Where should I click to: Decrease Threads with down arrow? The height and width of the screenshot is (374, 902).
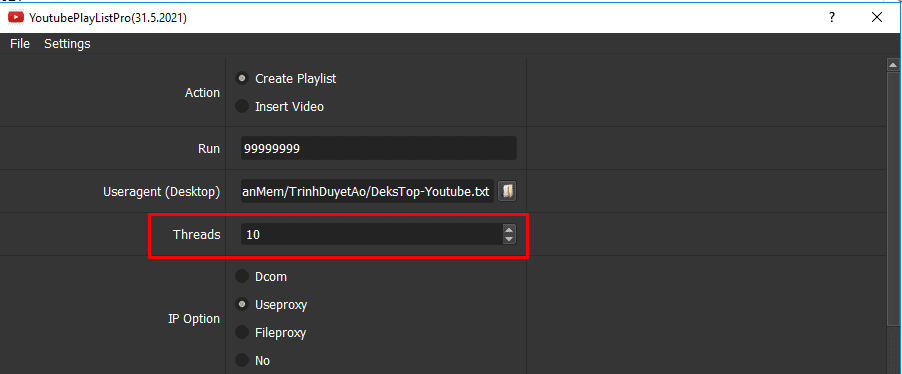[509, 239]
